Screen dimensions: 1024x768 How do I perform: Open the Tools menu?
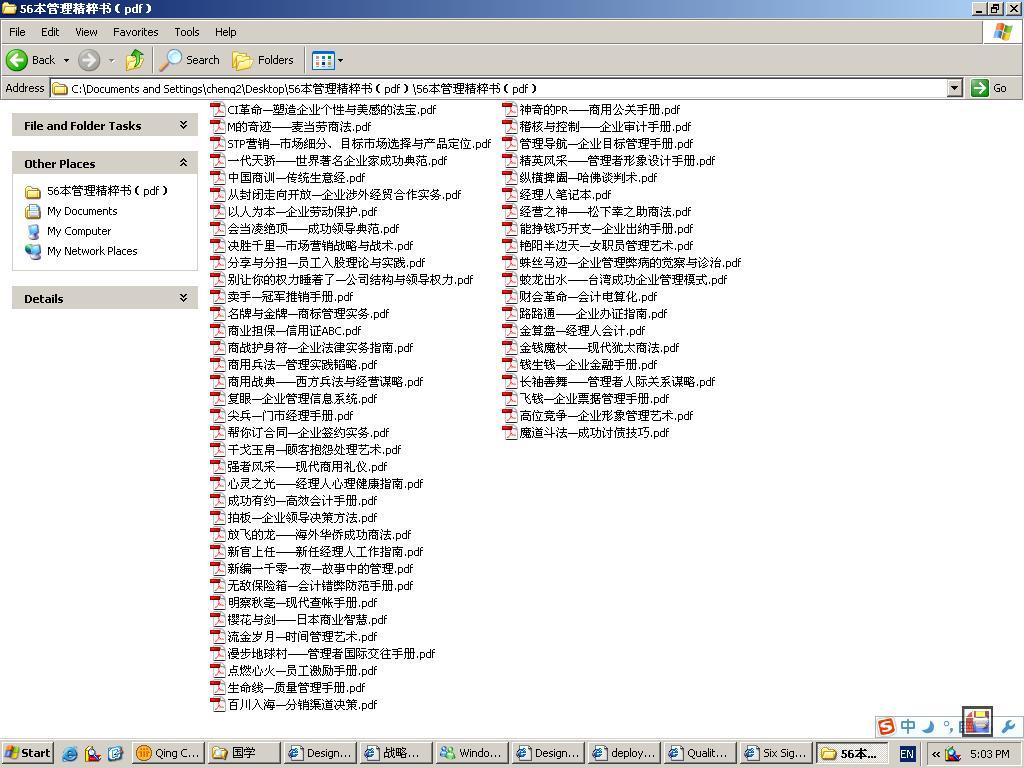(187, 32)
